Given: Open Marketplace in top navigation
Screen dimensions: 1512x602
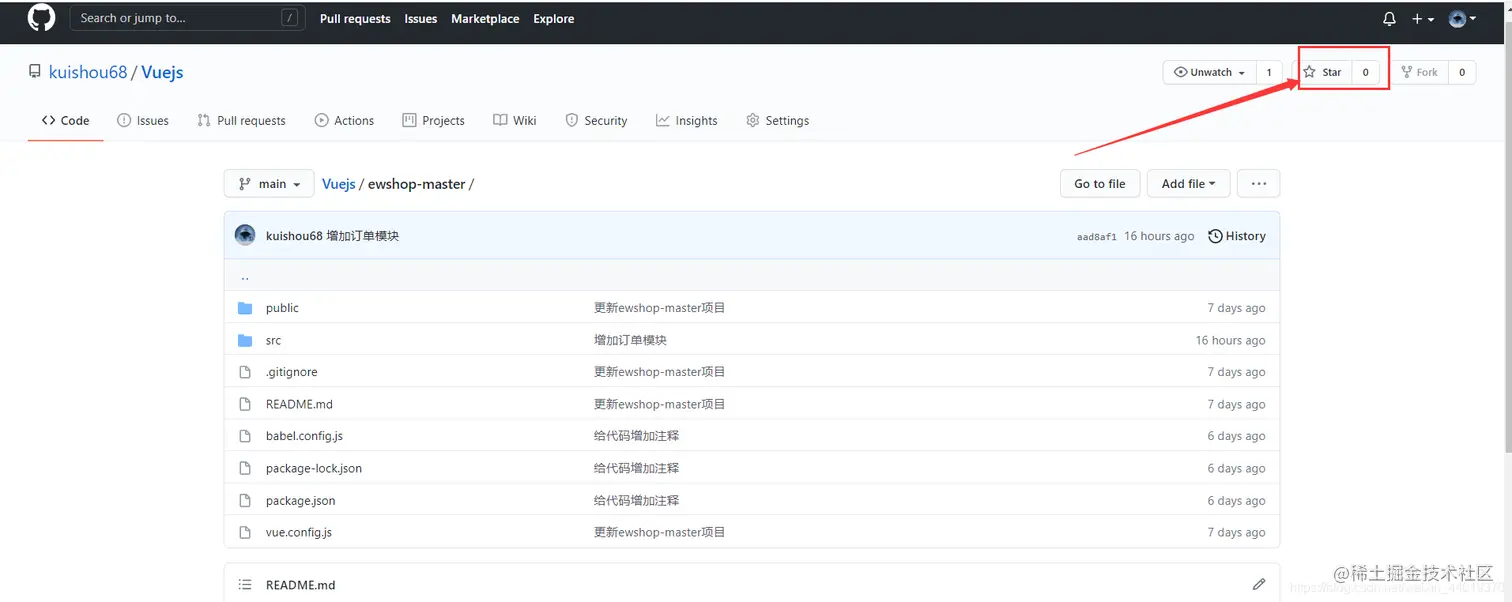Looking at the screenshot, I should tap(485, 19).
